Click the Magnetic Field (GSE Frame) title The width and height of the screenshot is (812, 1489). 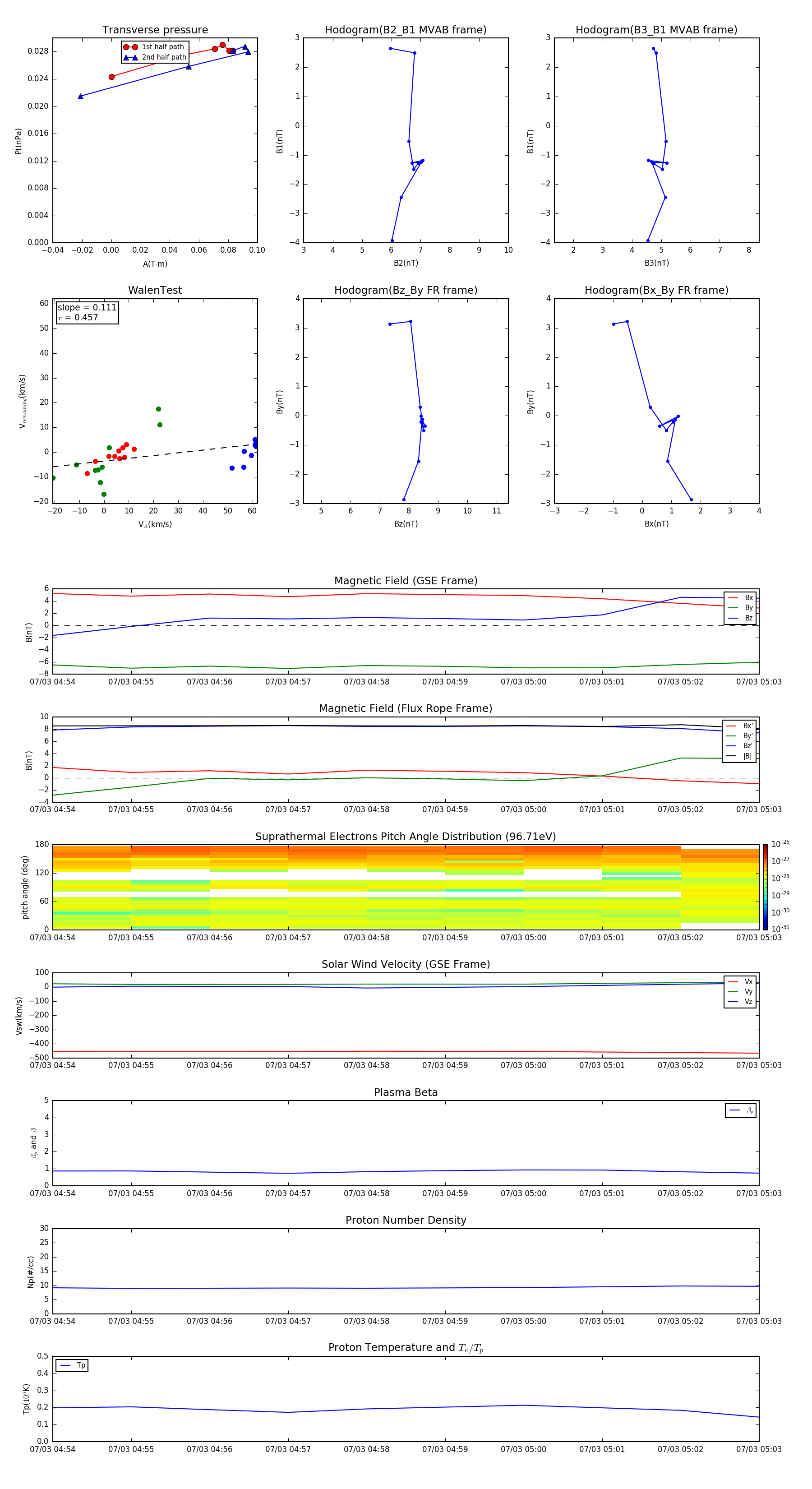pyautogui.click(x=405, y=581)
